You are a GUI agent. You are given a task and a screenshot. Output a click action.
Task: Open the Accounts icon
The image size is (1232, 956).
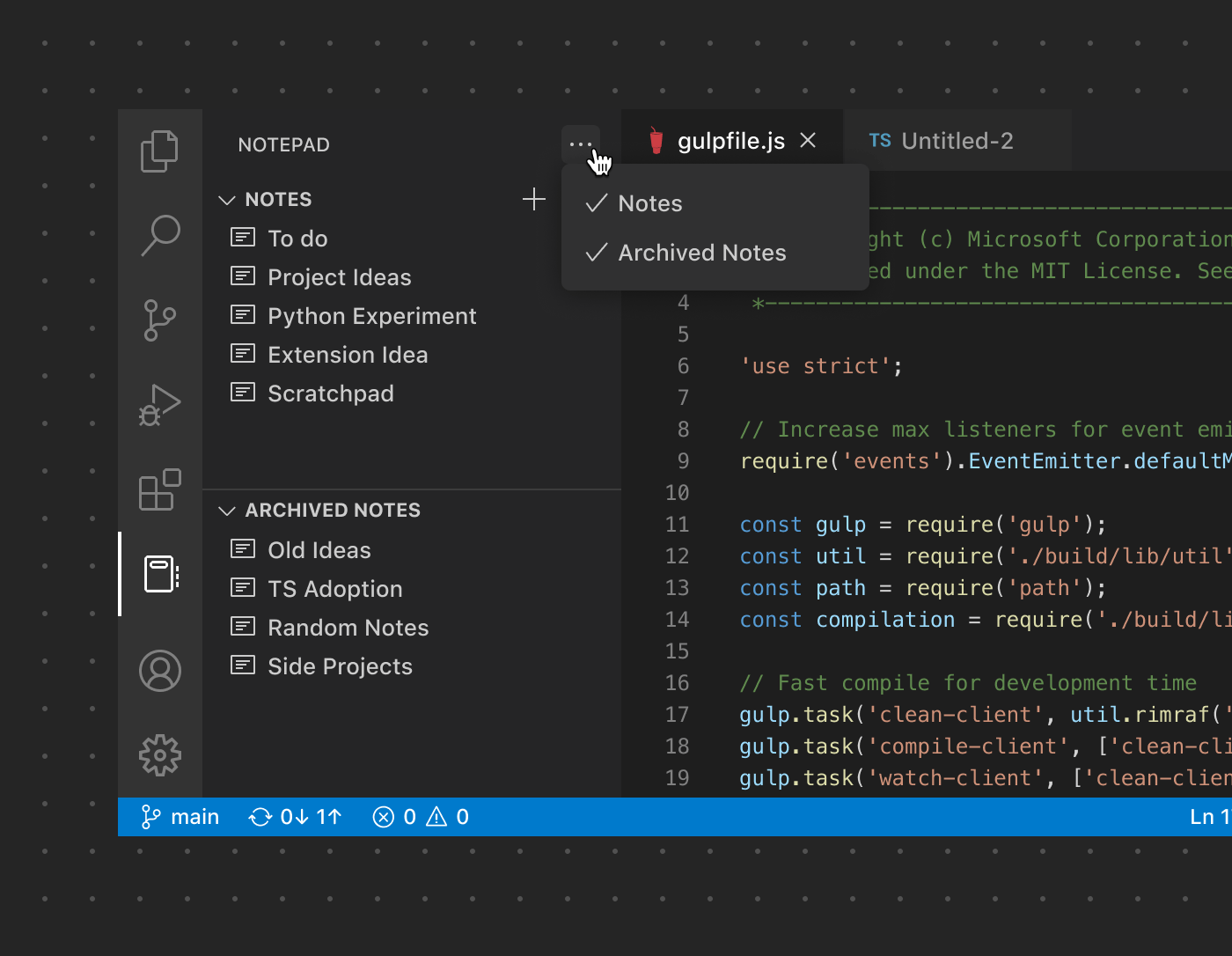coord(159,670)
